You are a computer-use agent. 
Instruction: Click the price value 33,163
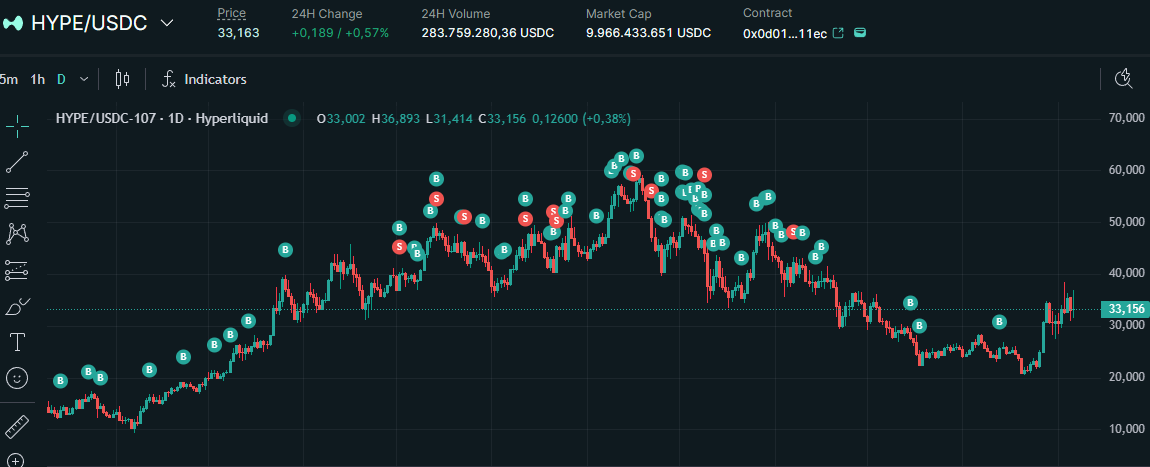(x=238, y=33)
